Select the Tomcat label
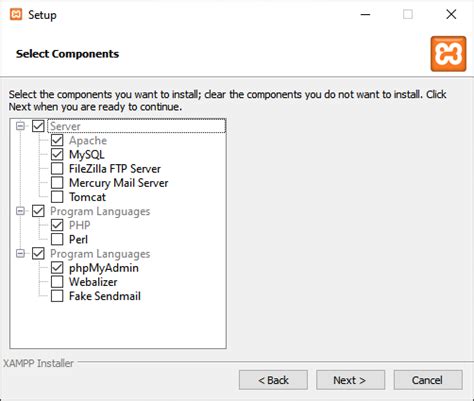 87,197
